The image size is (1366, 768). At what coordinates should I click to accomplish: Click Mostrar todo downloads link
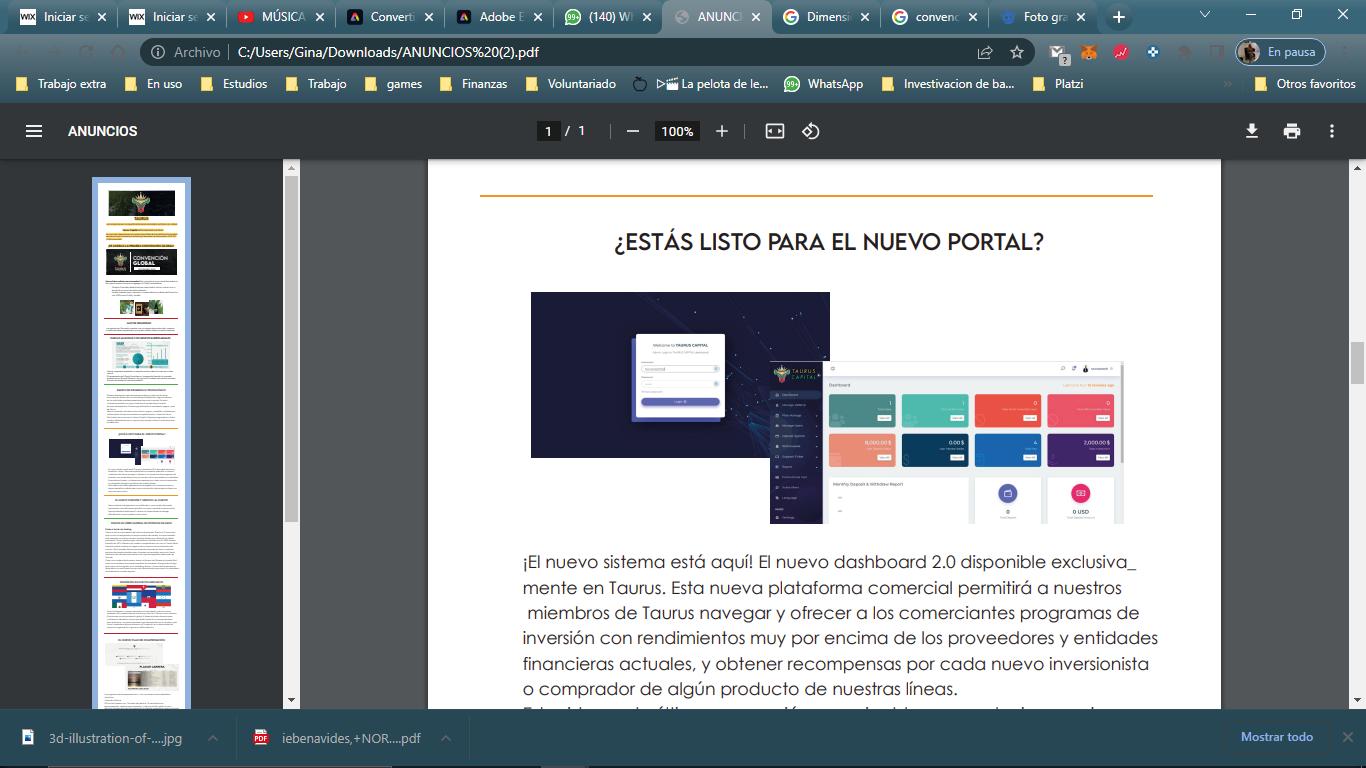[1276, 737]
